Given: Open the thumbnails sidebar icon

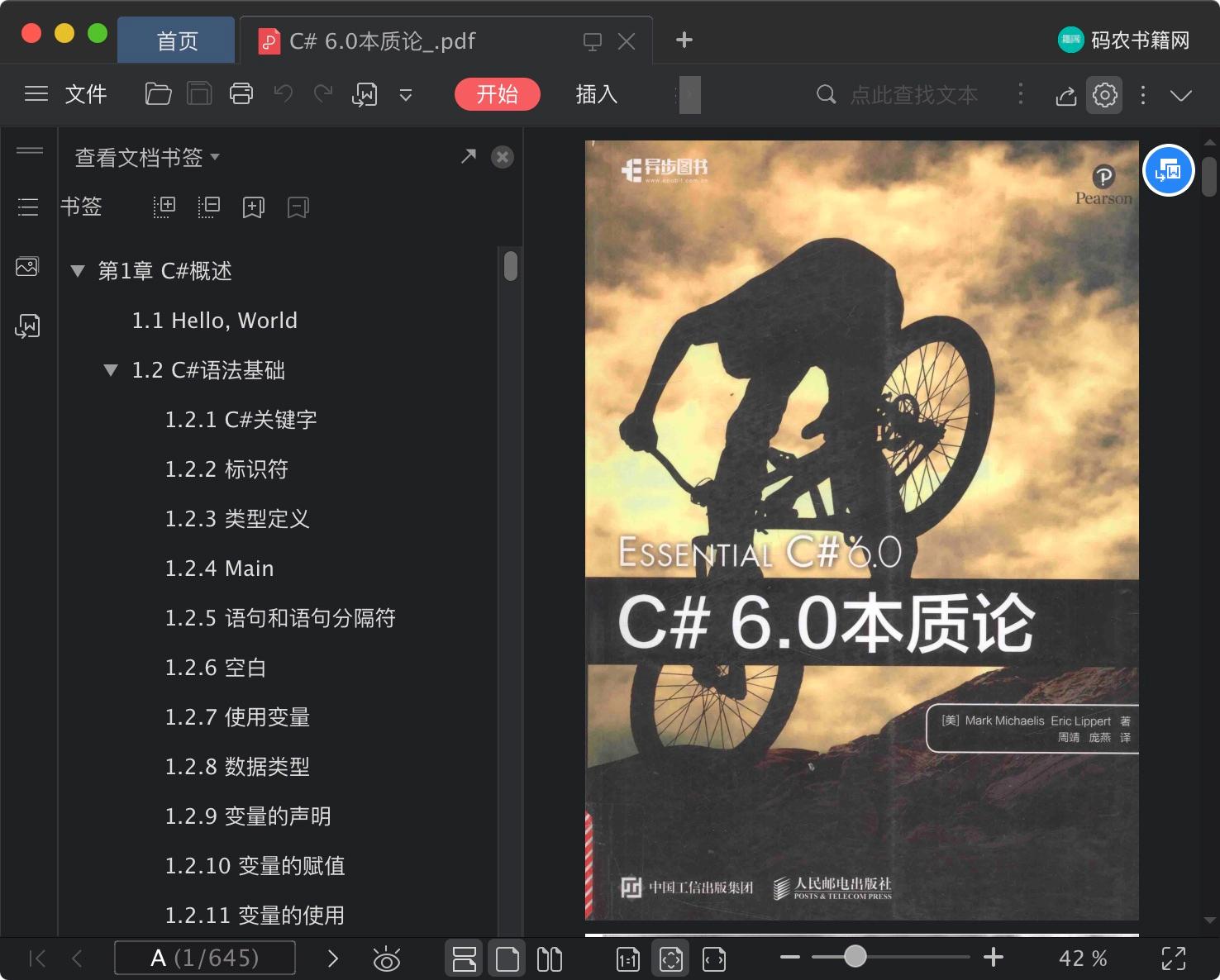Looking at the screenshot, I should (27, 266).
